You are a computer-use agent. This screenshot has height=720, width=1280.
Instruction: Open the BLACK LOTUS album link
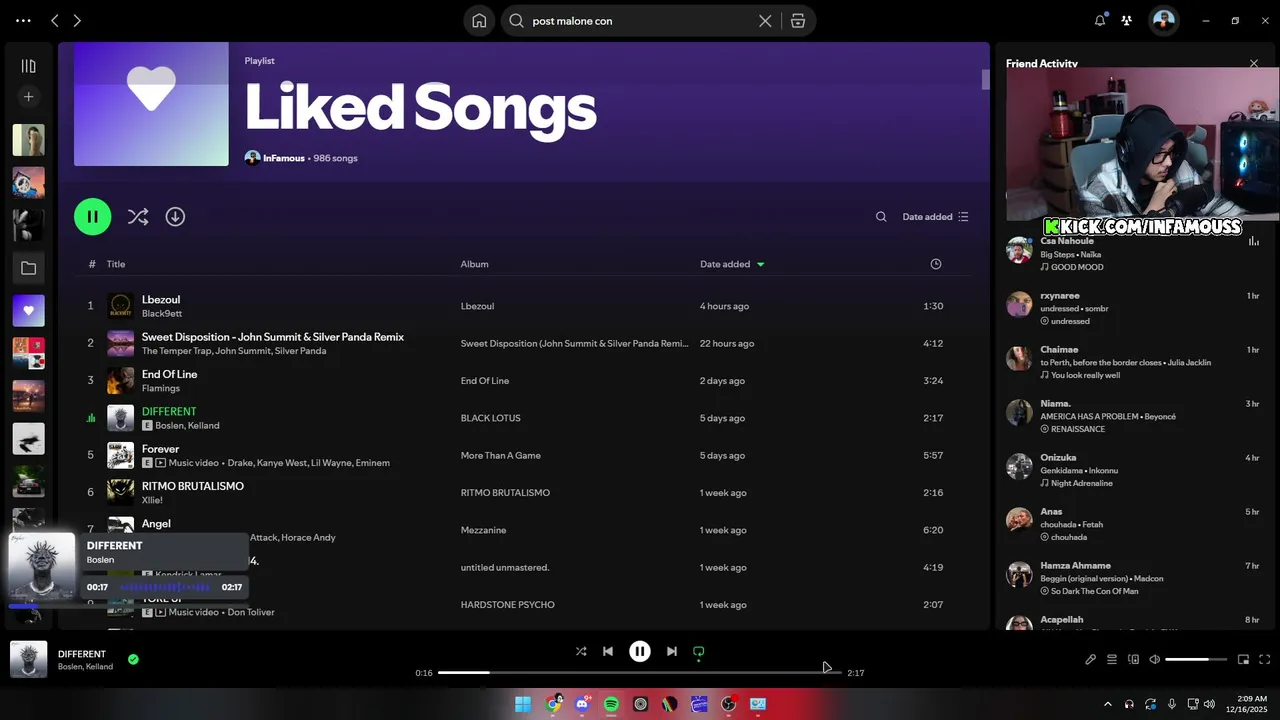[x=490, y=418]
